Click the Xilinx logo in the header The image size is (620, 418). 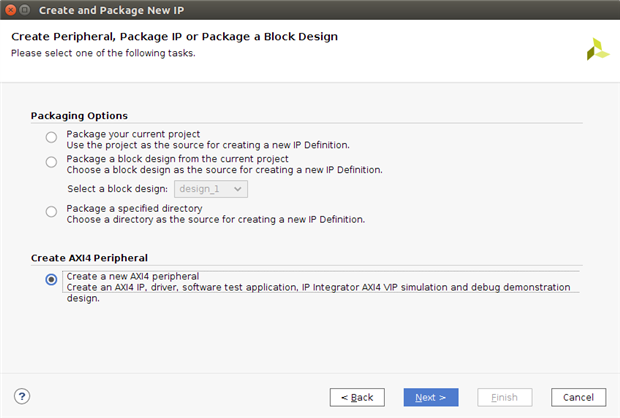click(x=597, y=49)
